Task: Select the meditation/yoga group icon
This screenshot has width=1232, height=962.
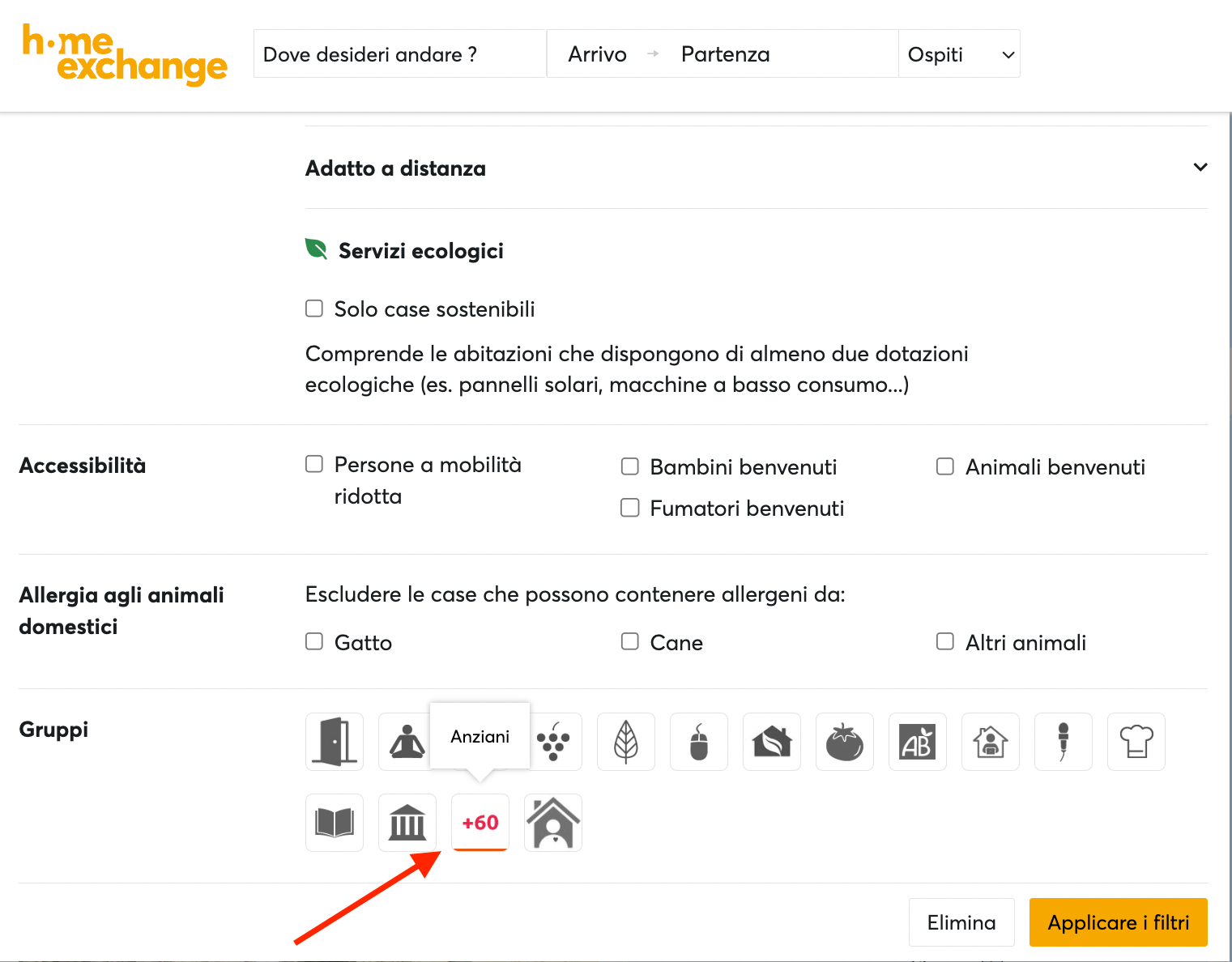Action: (x=407, y=741)
